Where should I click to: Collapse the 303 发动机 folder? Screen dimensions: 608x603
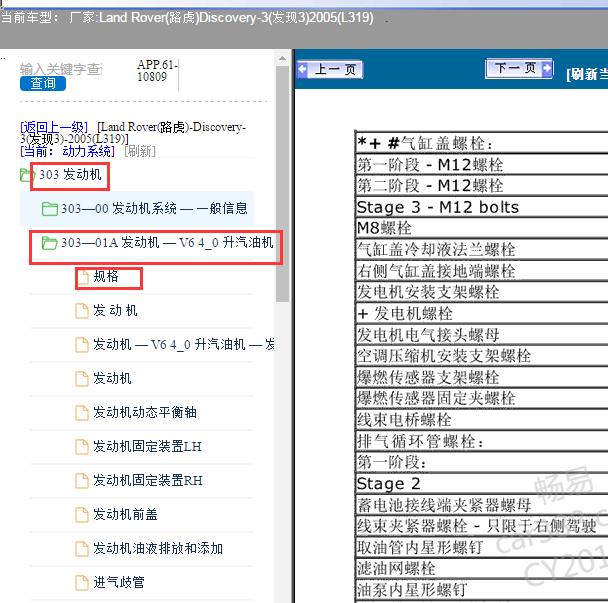point(70,175)
